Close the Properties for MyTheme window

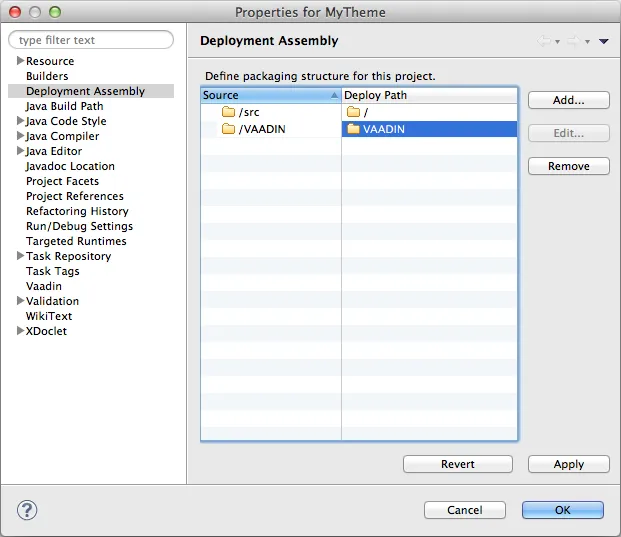pyautogui.click(x=15, y=12)
